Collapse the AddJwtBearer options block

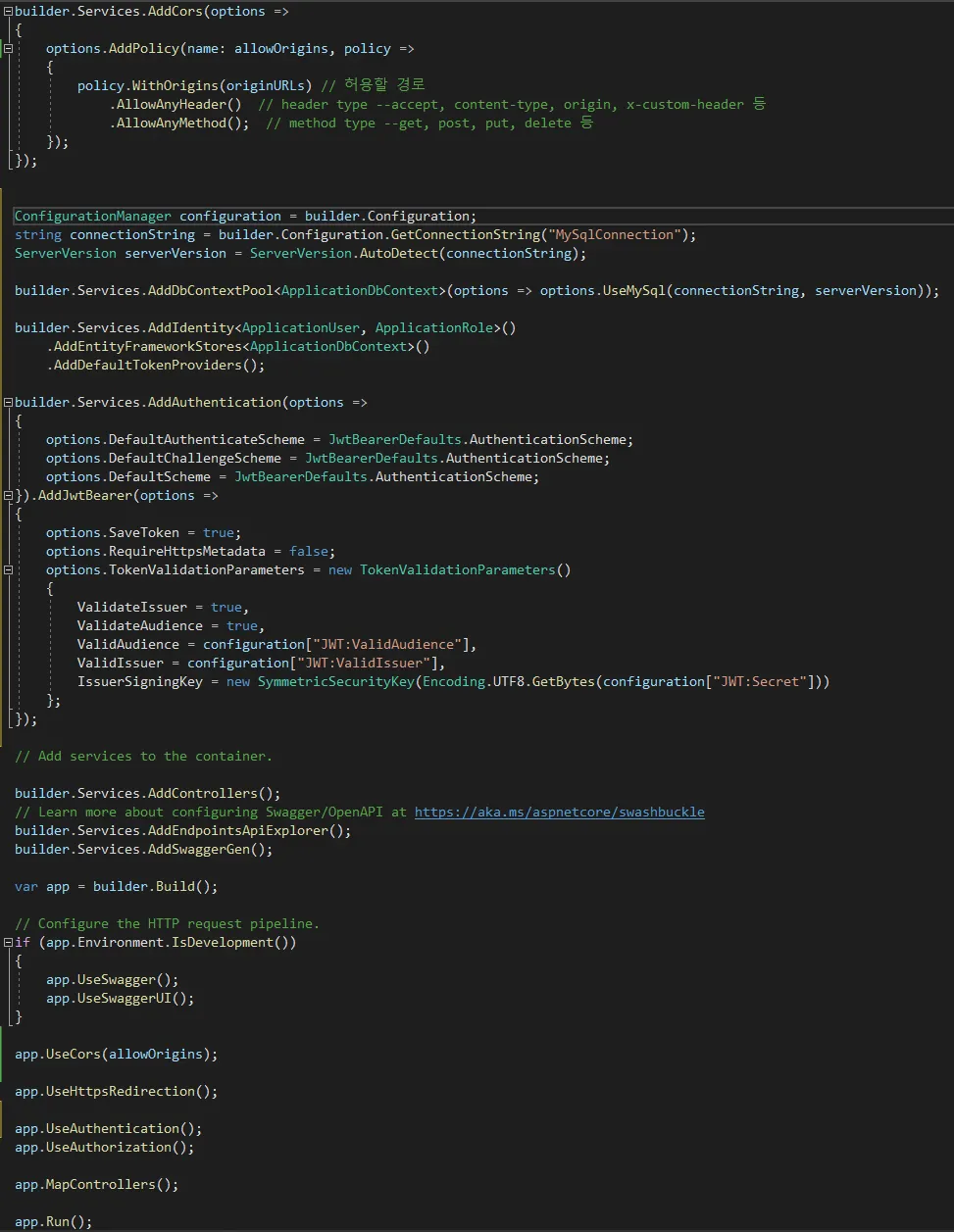8,496
